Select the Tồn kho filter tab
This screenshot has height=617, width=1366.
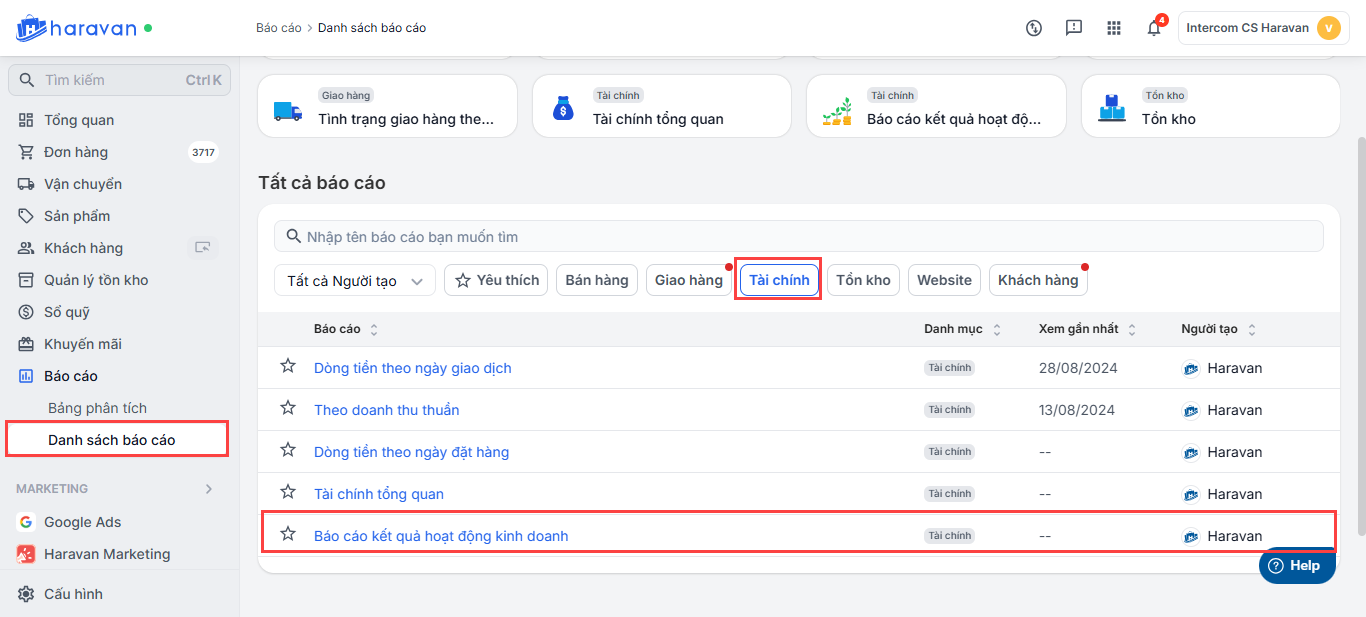(863, 281)
